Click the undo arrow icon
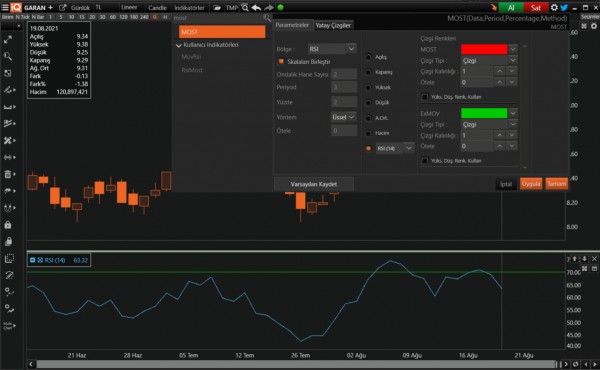 [256, 7]
